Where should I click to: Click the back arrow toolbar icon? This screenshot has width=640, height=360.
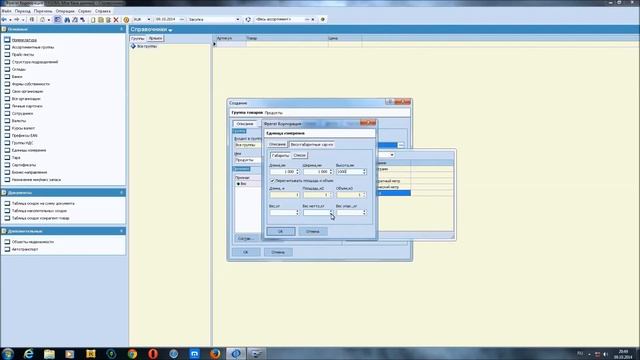point(4,20)
